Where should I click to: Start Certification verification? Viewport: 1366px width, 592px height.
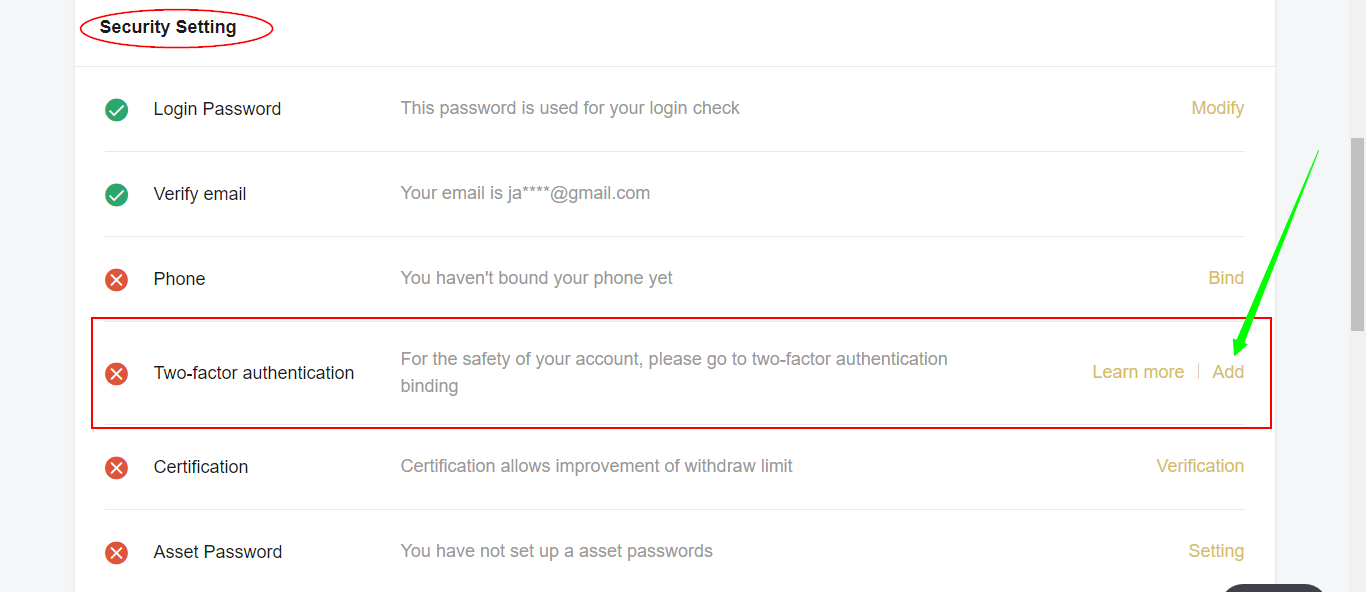coord(1200,466)
